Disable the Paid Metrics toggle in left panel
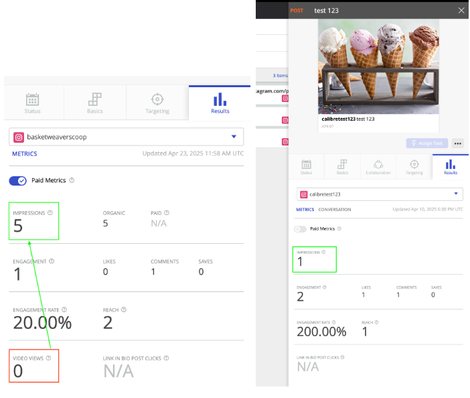Screen dimensions: 470x398 (x=18, y=181)
